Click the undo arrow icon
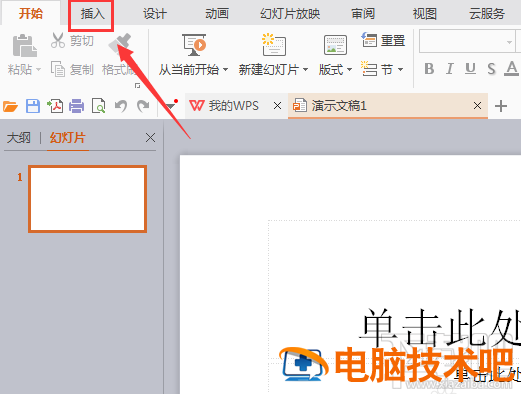Viewport: 521px width, 394px height. click(x=121, y=106)
